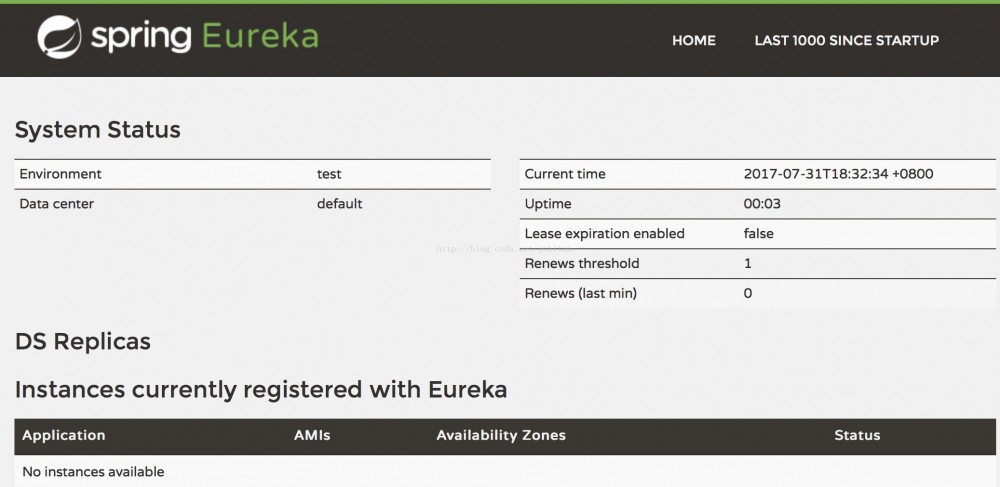The height and width of the screenshot is (487, 1000).
Task: Click the DS Replicas heading
Action: pos(83,342)
